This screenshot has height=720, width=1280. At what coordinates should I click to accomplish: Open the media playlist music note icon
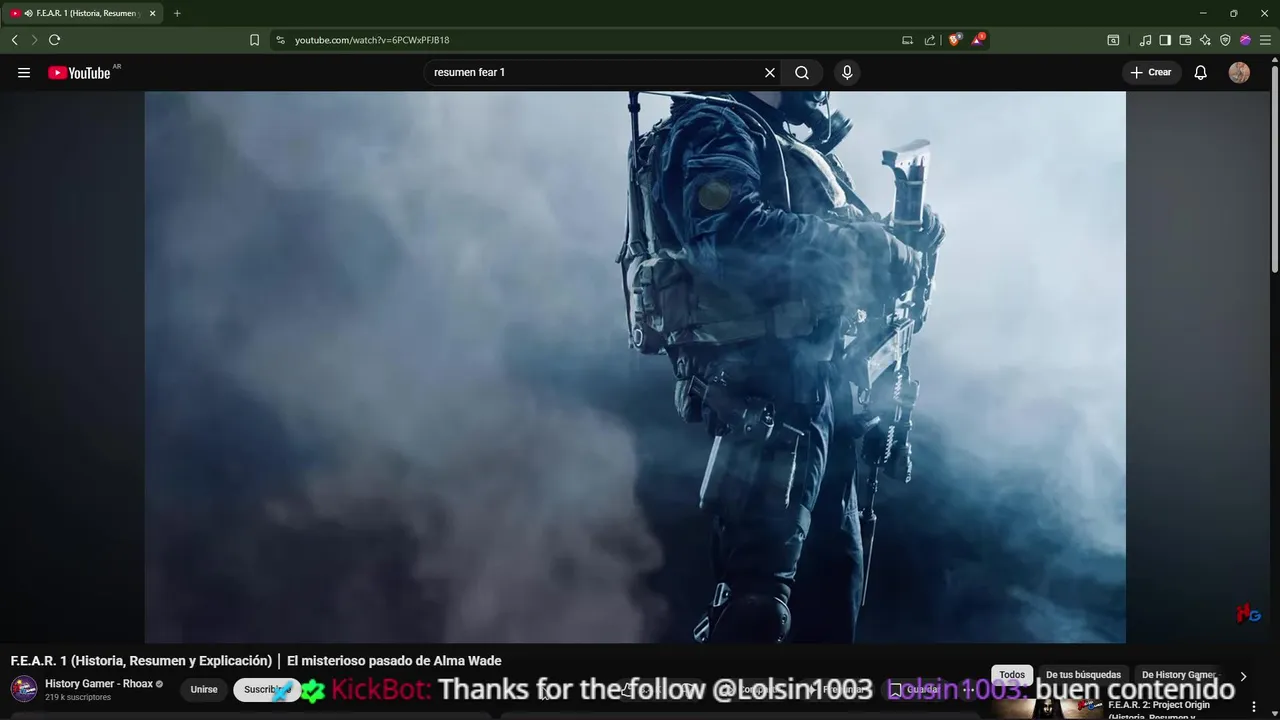1145,40
